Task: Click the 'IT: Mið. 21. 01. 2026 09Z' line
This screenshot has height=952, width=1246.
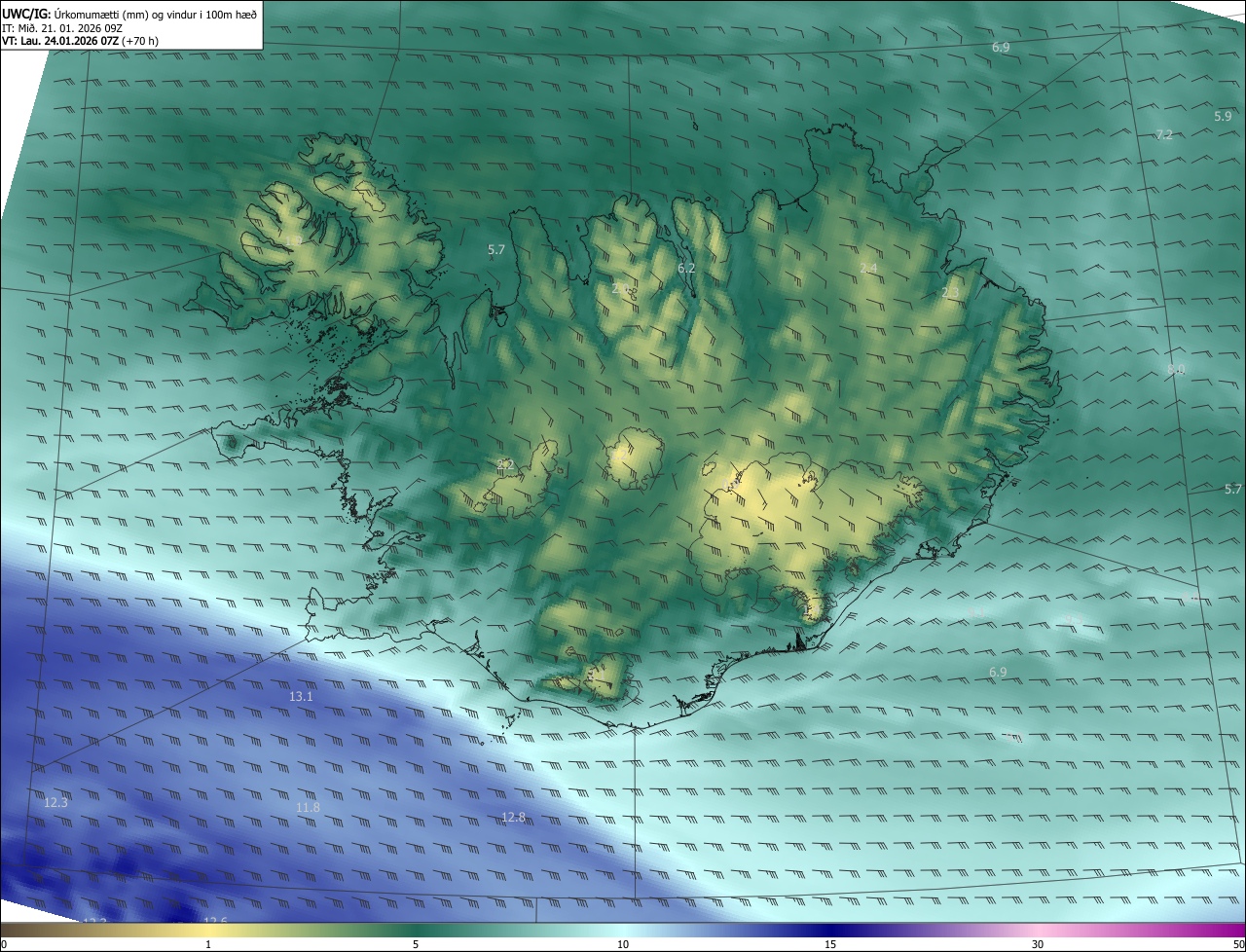Action: (x=62, y=27)
